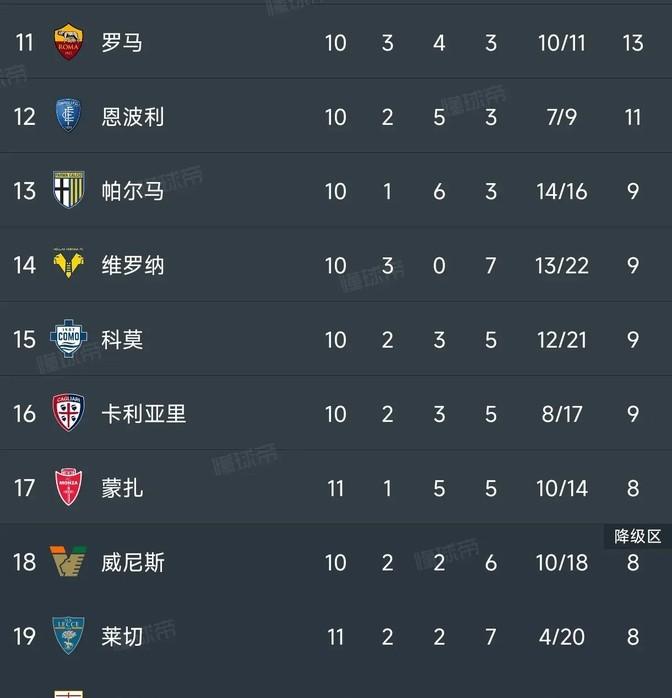Open team page for 罗马

pos(122,43)
